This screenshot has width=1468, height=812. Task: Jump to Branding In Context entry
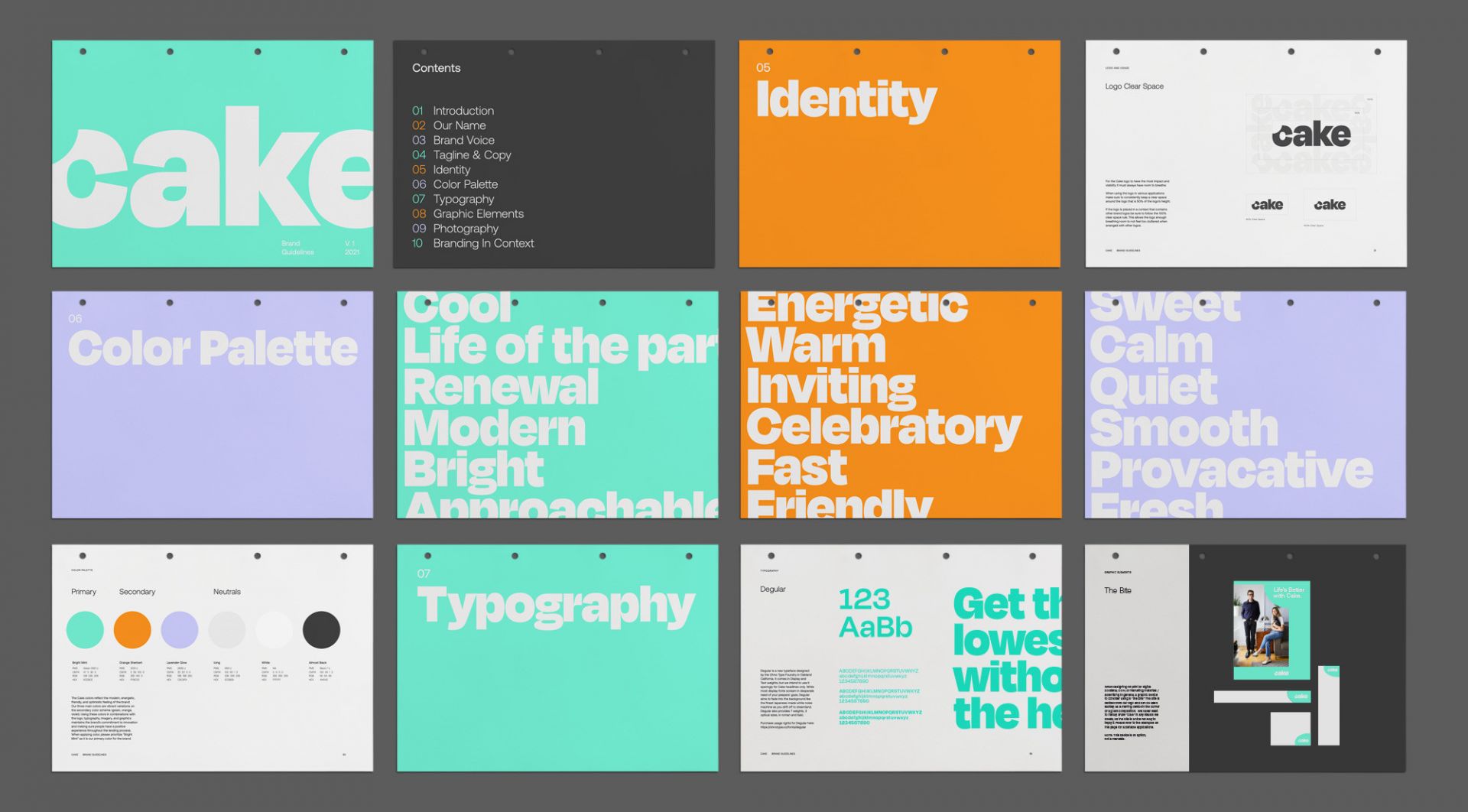click(482, 244)
